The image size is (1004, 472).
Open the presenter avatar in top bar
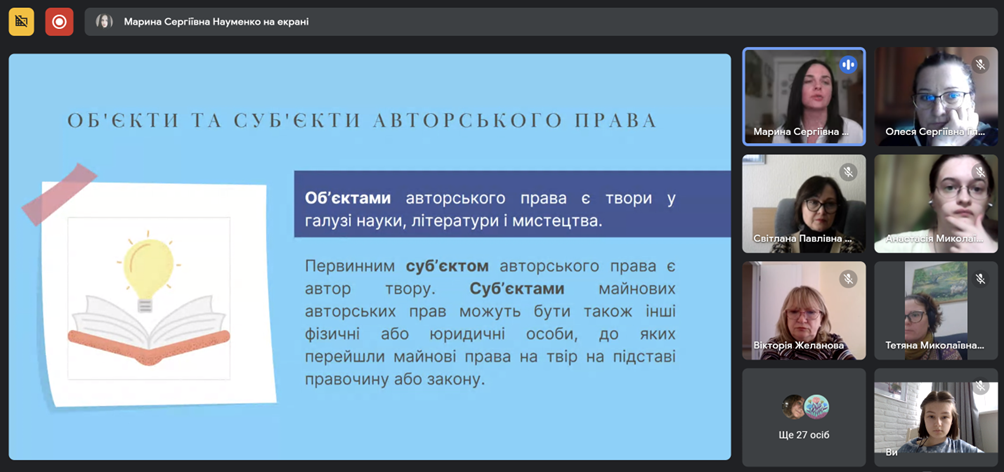coord(104,21)
